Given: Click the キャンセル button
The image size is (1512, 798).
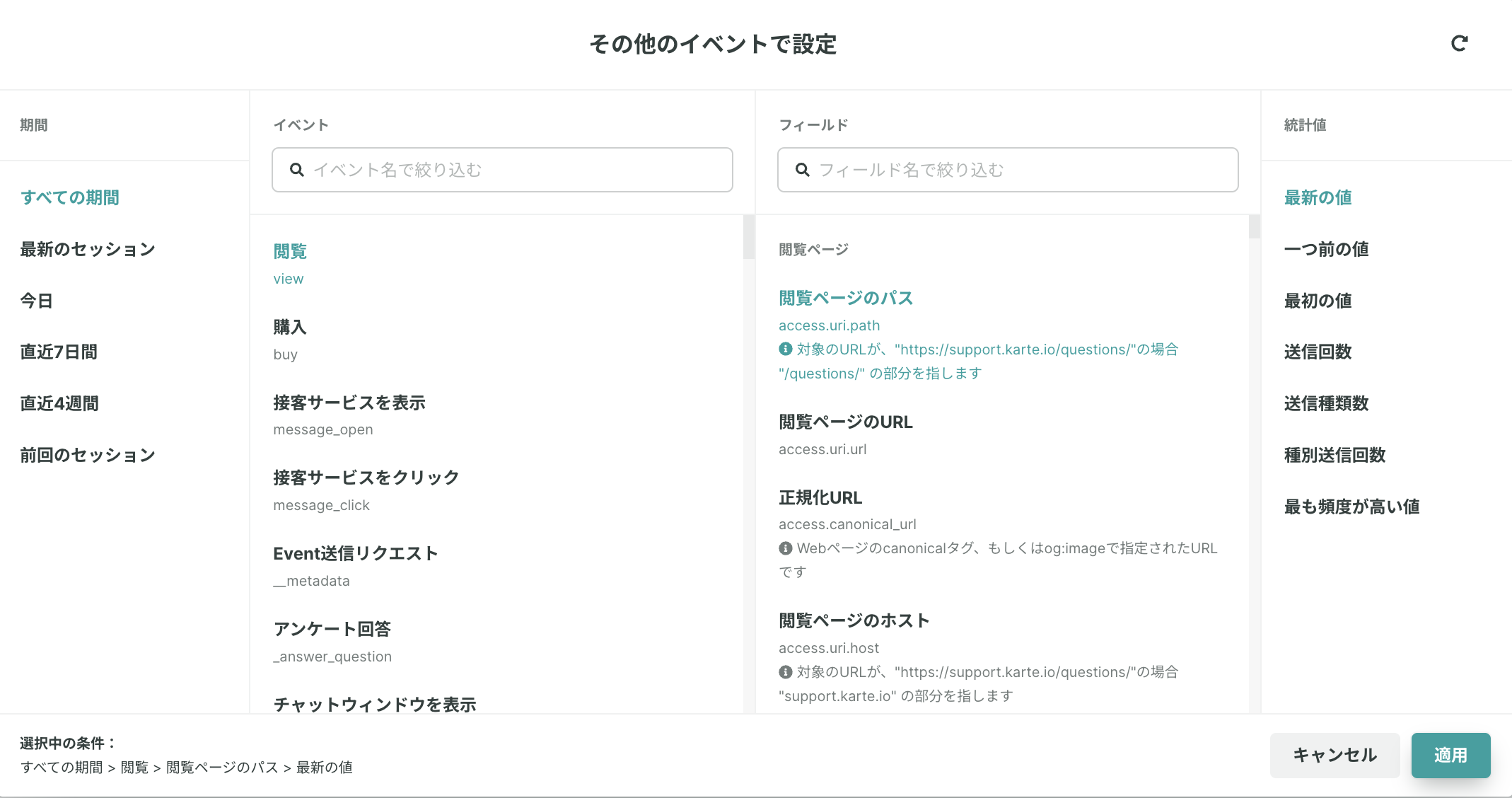Looking at the screenshot, I should tap(1334, 756).
